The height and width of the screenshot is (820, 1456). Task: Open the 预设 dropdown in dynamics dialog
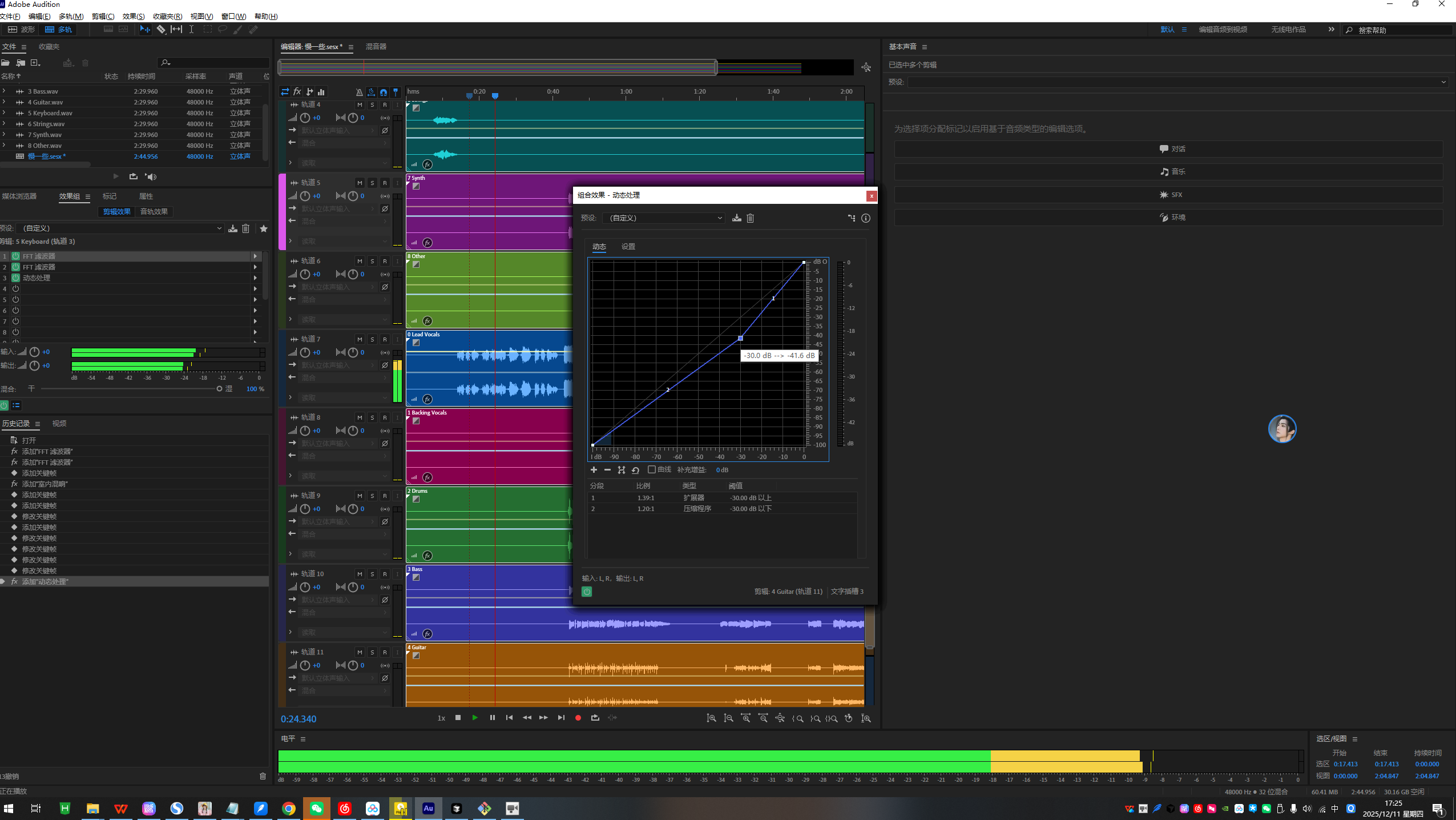(664, 218)
